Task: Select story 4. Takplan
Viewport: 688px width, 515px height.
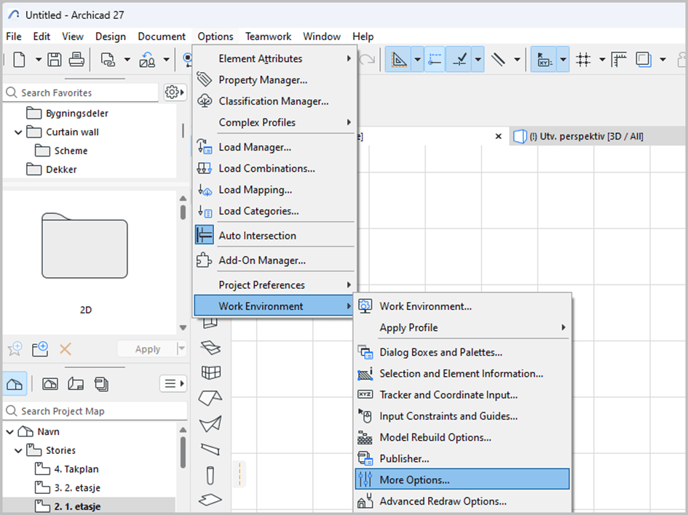Action: coord(67,469)
